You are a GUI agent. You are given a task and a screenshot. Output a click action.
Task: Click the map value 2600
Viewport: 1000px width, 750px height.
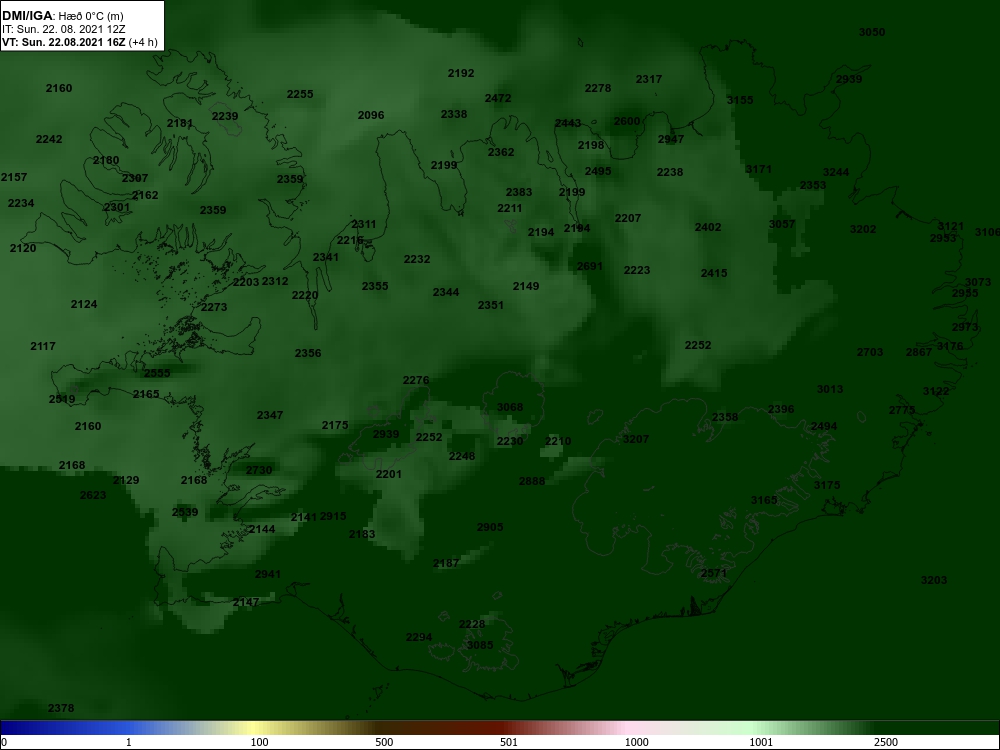point(627,121)
